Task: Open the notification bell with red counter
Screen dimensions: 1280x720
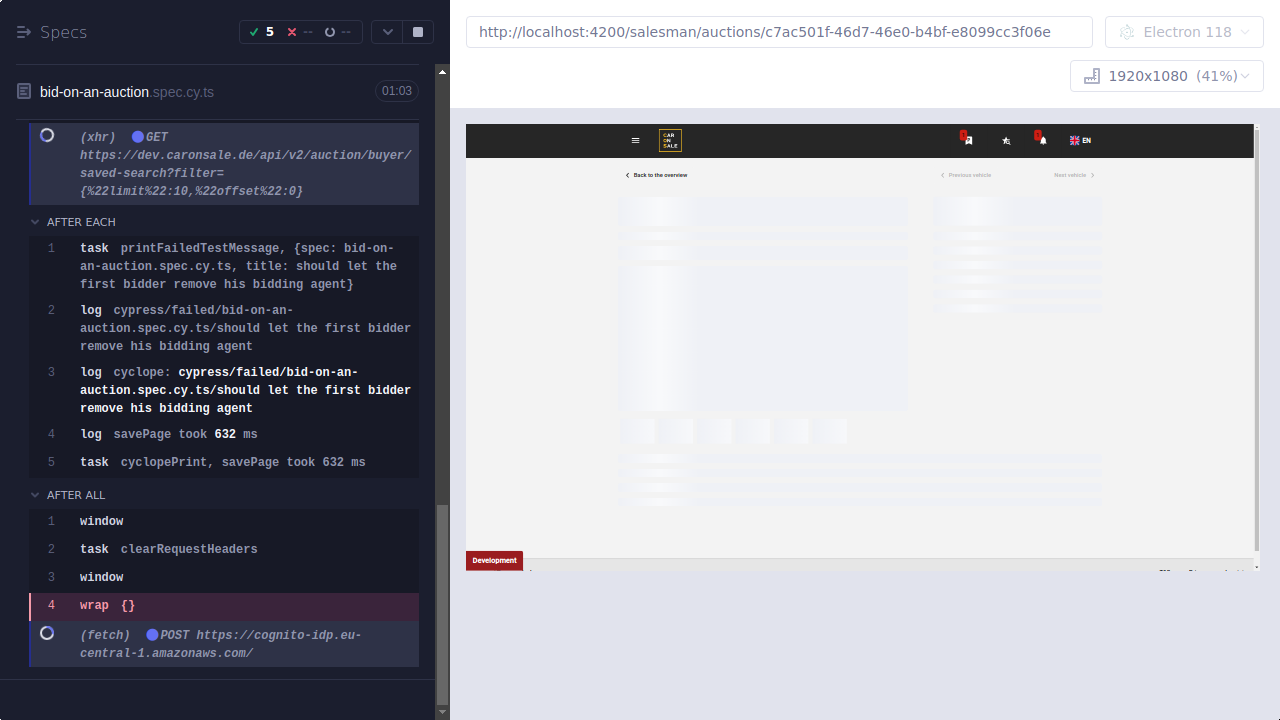Action: click(x=1043, y=140)
